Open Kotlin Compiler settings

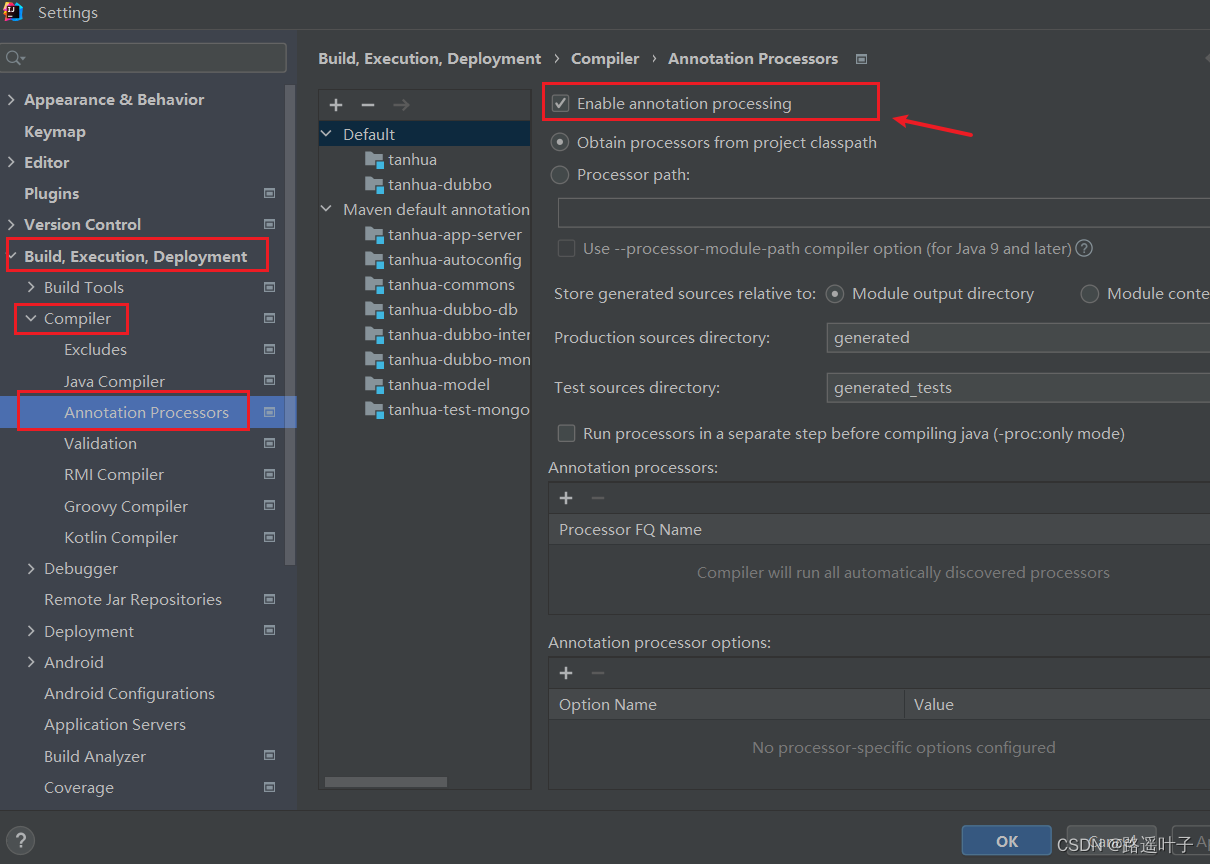point(121,537)
